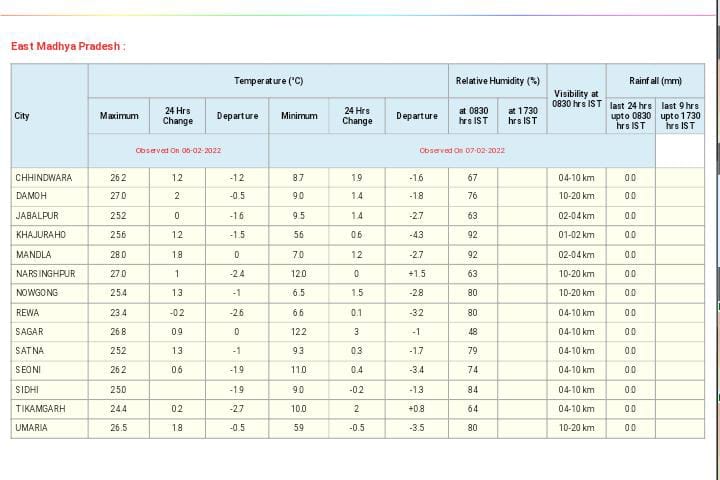Image resolution: width=720 pixels, height=480 pixels.
Task: Click the Maximum temperature subheader
Action: pos(119,116)
